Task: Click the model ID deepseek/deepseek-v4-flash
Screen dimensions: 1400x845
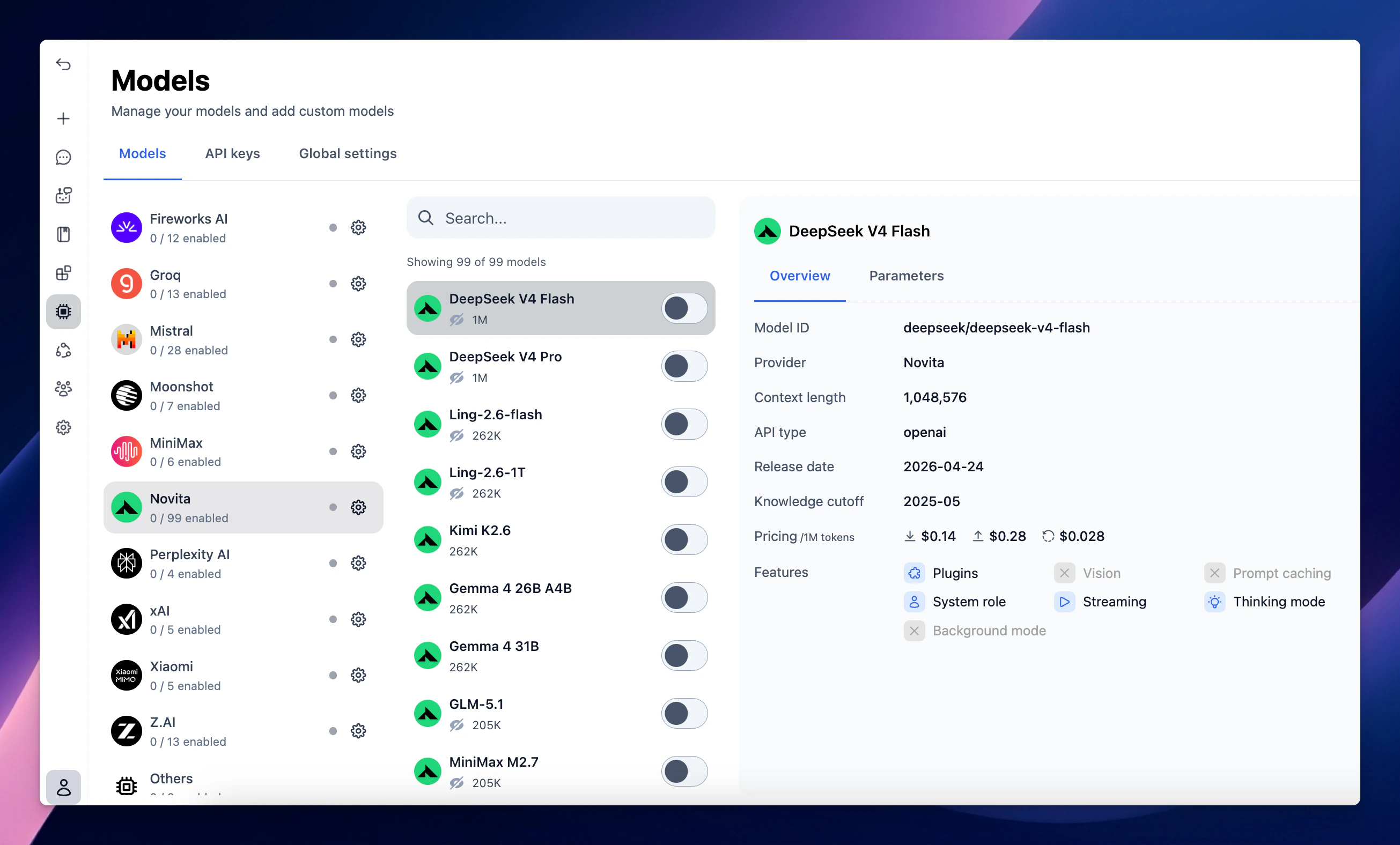Action: (x=997, y=328)
